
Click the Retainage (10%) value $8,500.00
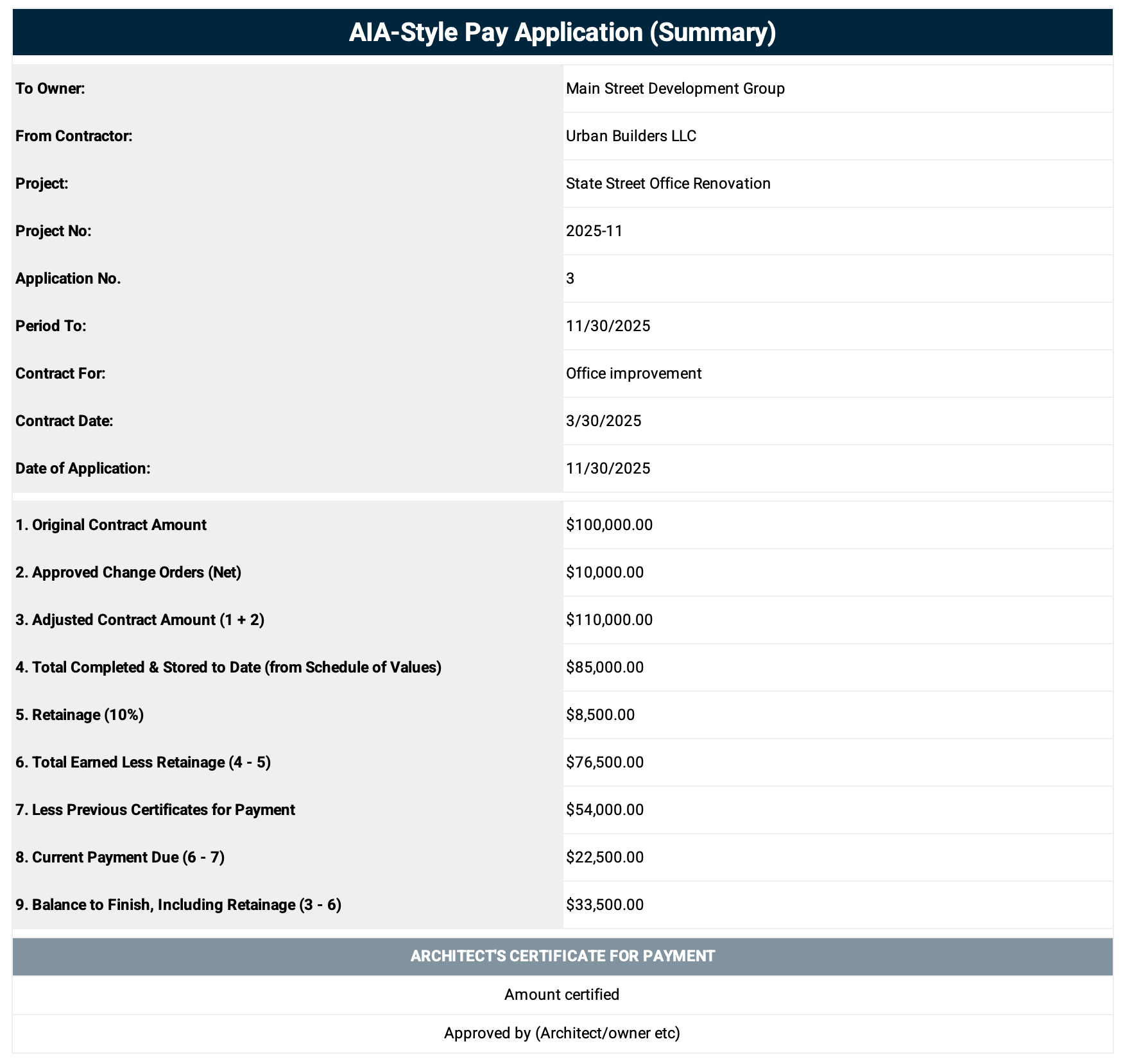tap(599, 714)
